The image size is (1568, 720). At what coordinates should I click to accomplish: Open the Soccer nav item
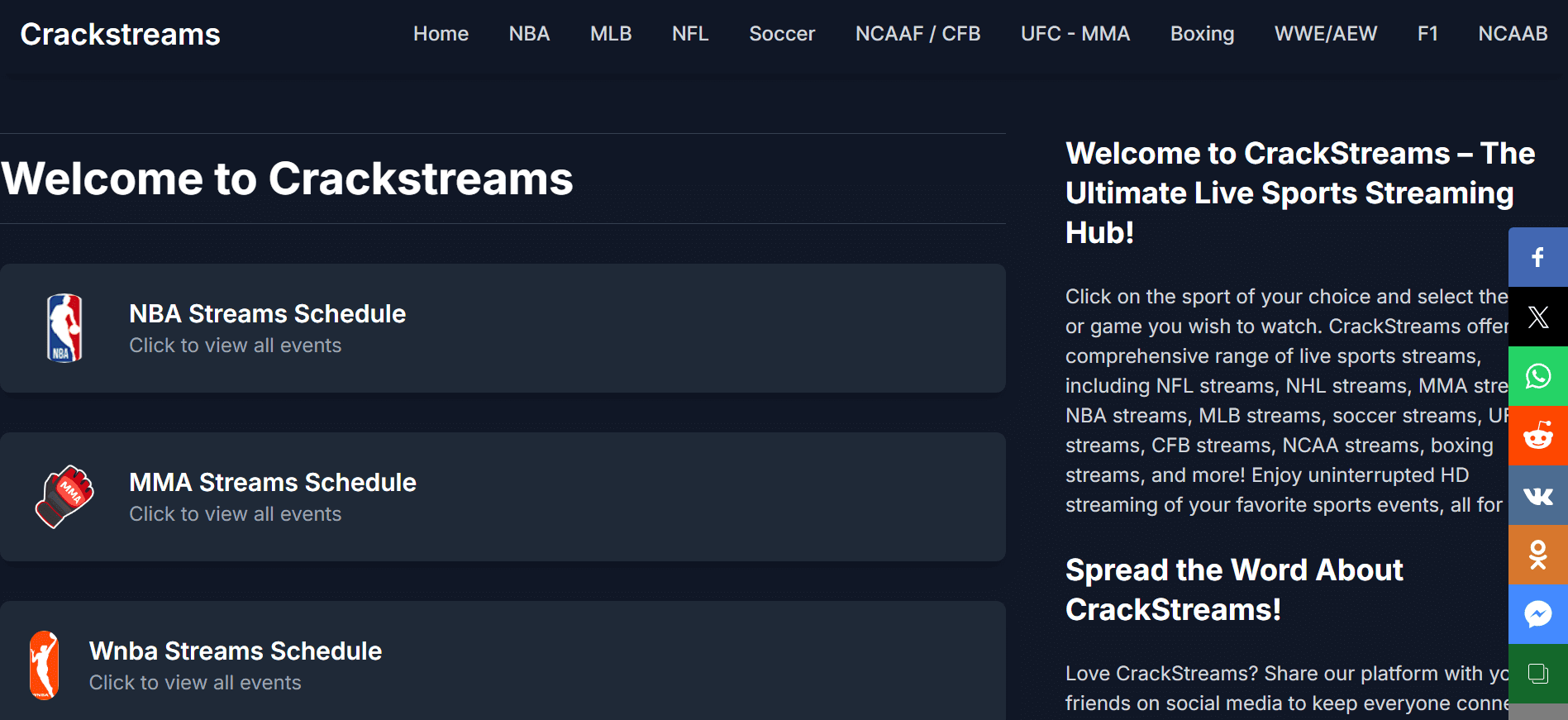(x=782, y=34)
